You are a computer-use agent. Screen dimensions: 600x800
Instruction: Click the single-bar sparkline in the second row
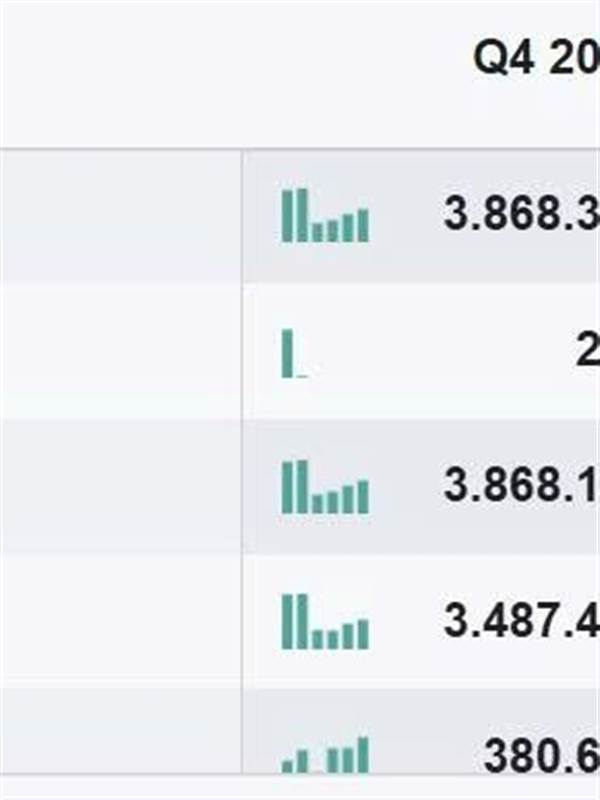click(x=294, y=353)
